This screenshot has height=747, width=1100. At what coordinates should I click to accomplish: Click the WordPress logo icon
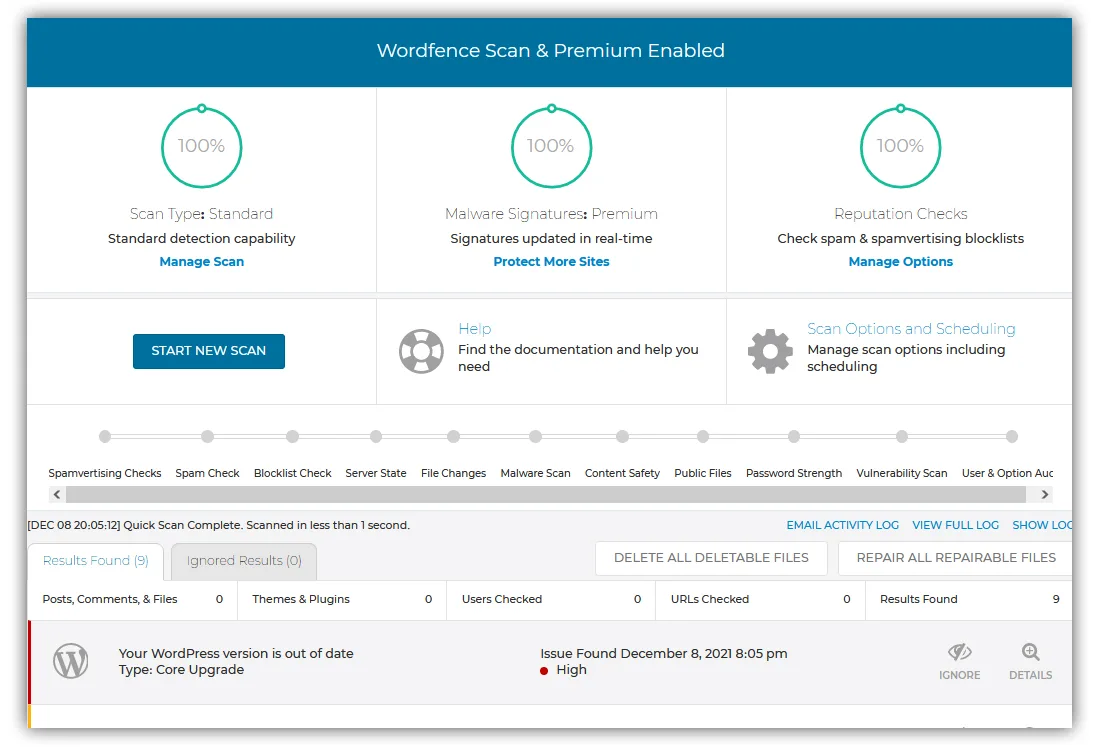coord(71,661)
